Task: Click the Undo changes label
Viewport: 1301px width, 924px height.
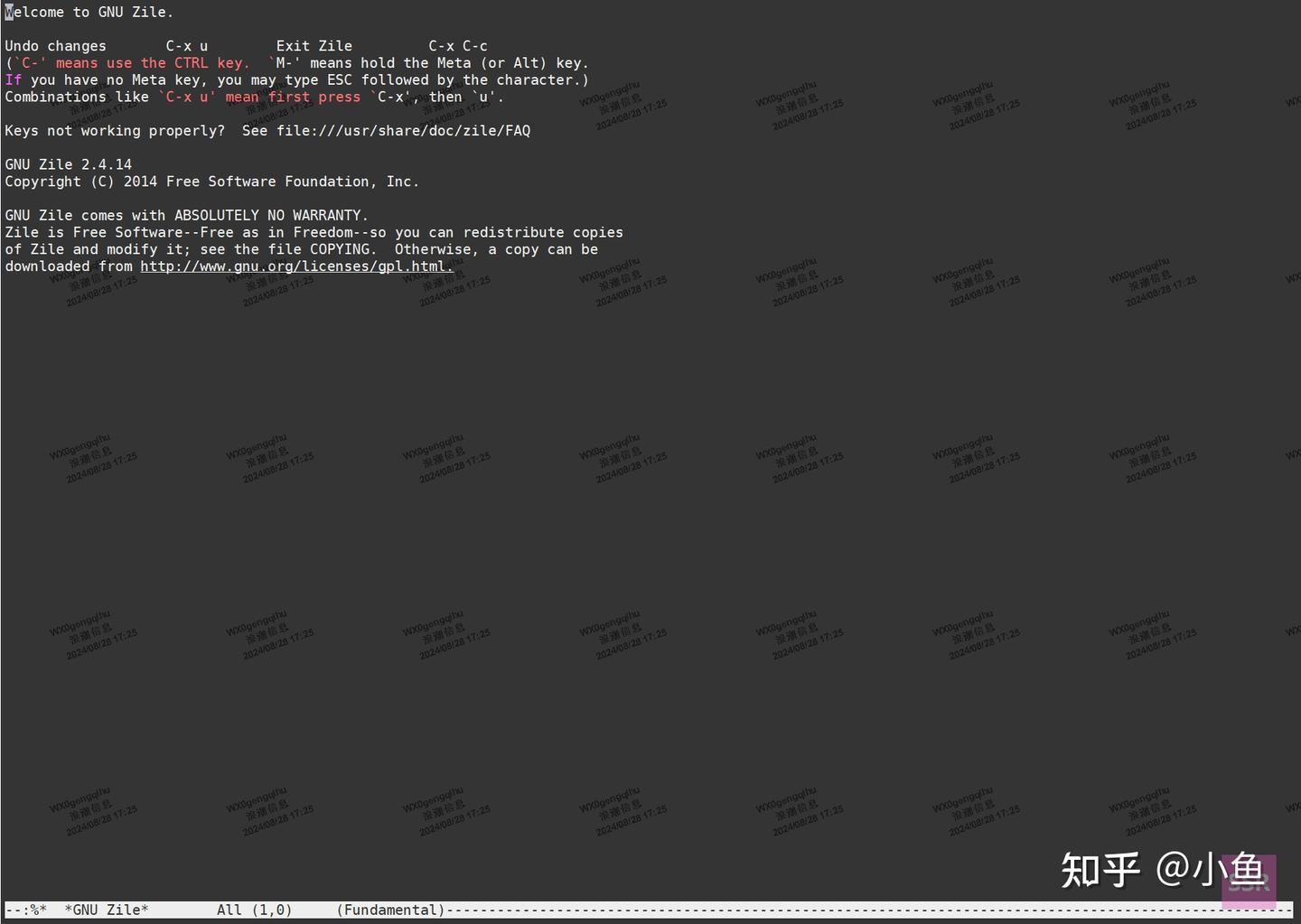Action: (x=55, y=45)
